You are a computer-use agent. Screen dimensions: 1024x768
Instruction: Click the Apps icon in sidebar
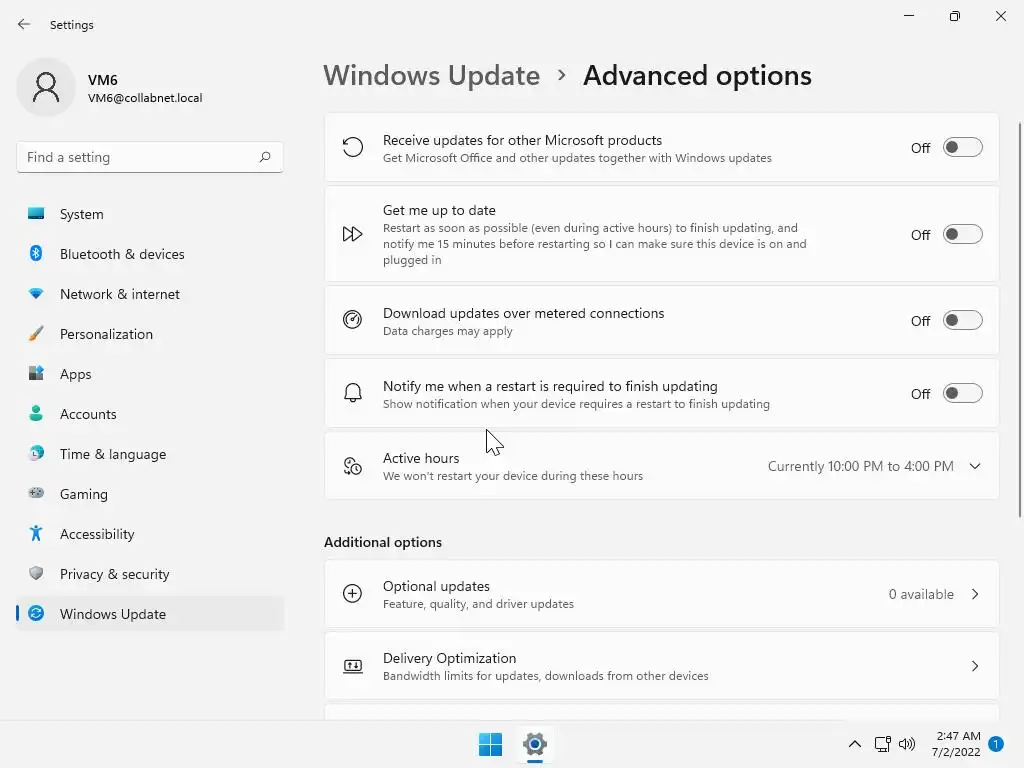click(x=36, y=374)
